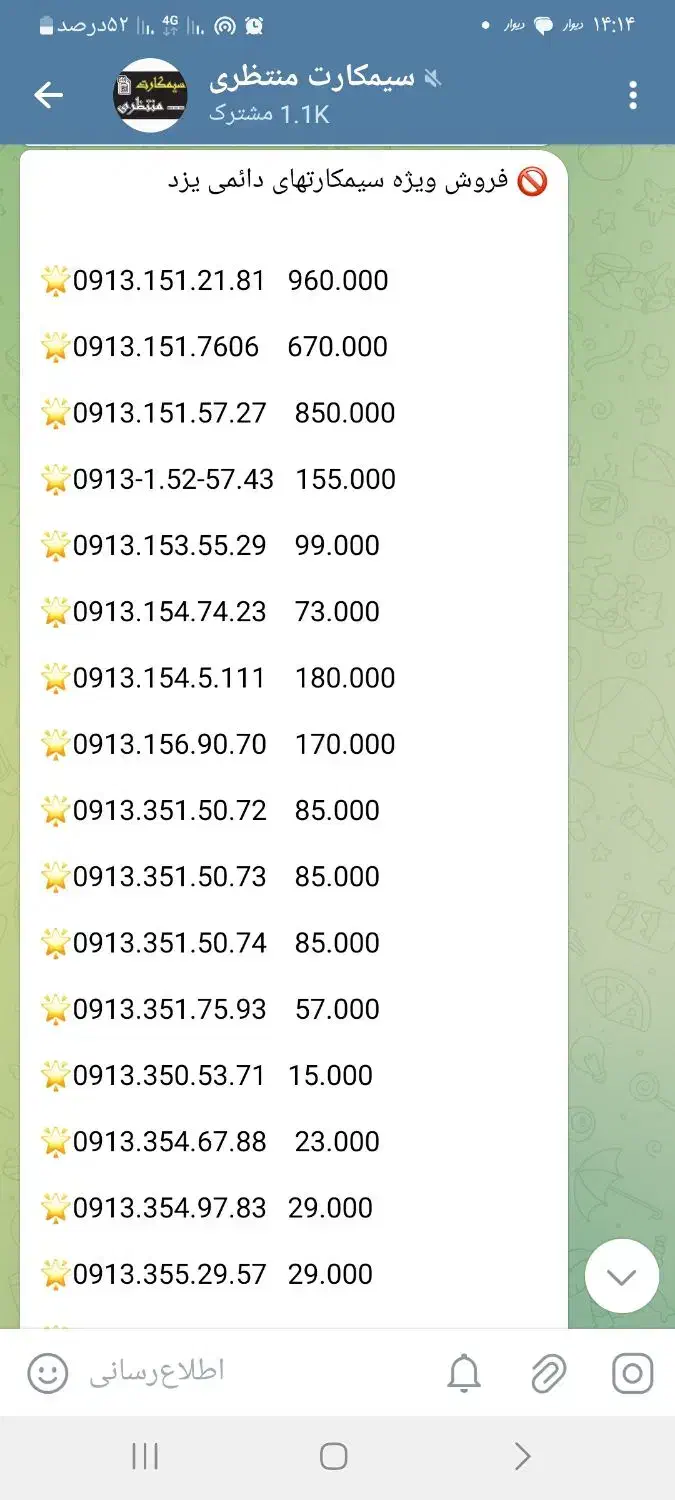Open the emoji picker smiley icon
Viewport: 675px width, 1500px height.
48,1372
